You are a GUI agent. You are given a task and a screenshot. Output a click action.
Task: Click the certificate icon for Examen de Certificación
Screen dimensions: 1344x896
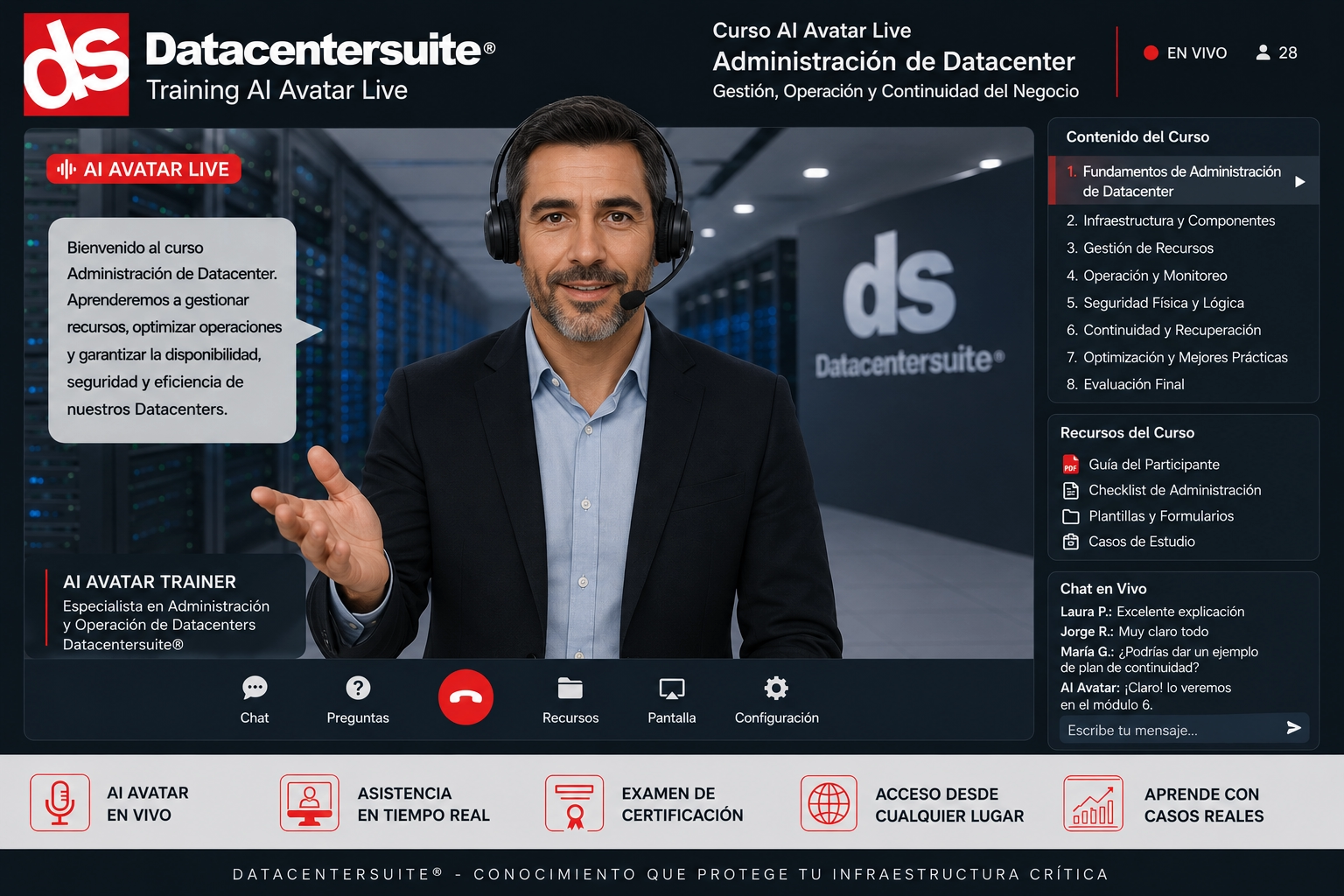[x=574, y=802]
